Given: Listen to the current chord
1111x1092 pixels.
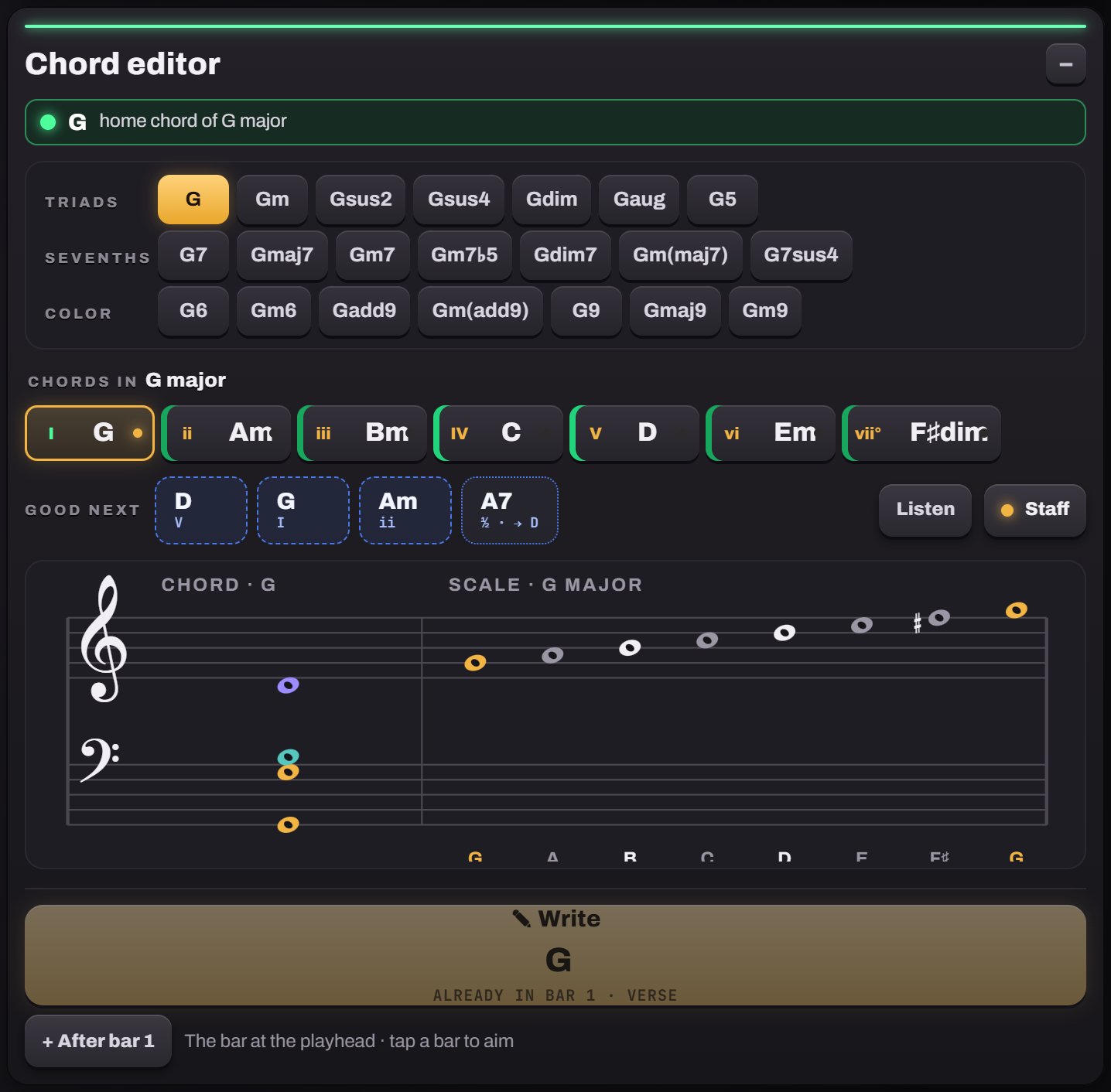Looking at the screenshot, I should (925, 510).
